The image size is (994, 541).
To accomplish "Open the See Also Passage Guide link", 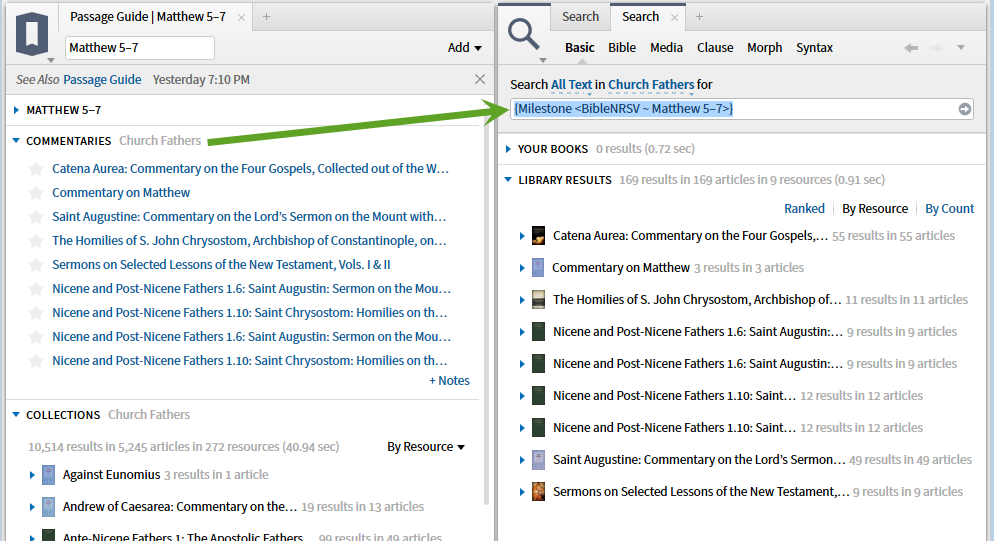I will (102, 80).
